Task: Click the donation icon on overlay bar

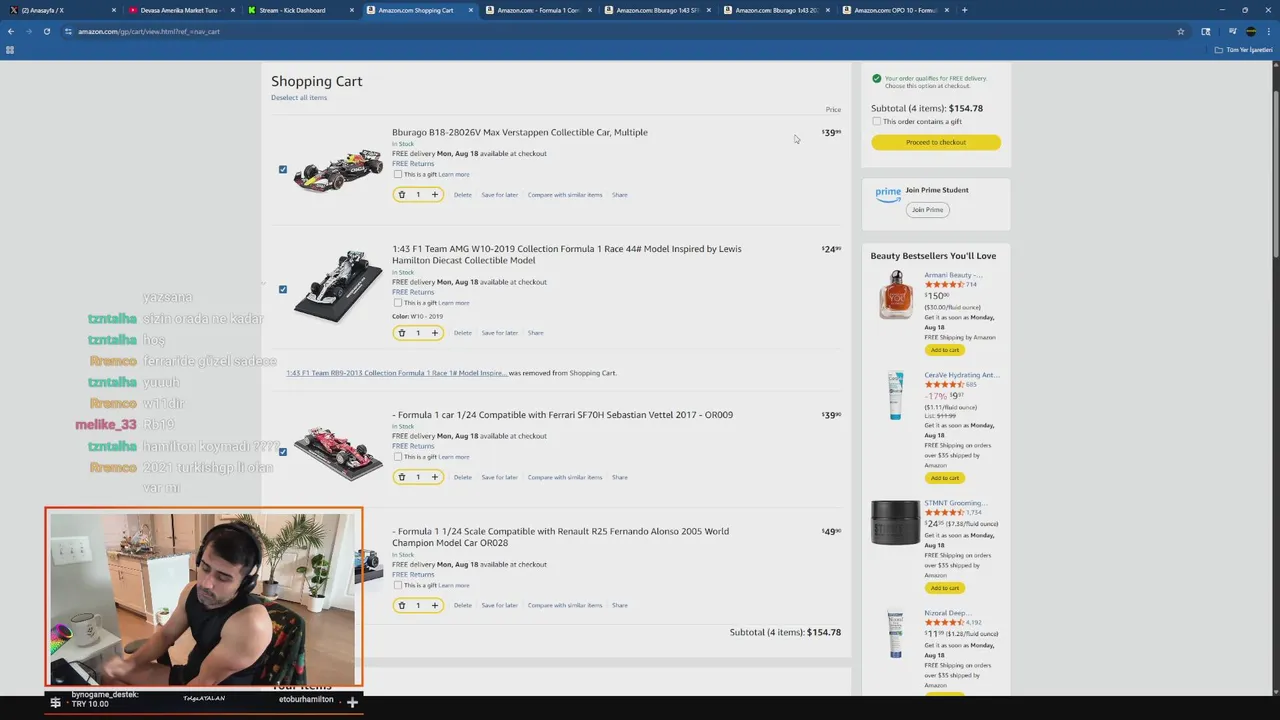Action: pos(56,702)
